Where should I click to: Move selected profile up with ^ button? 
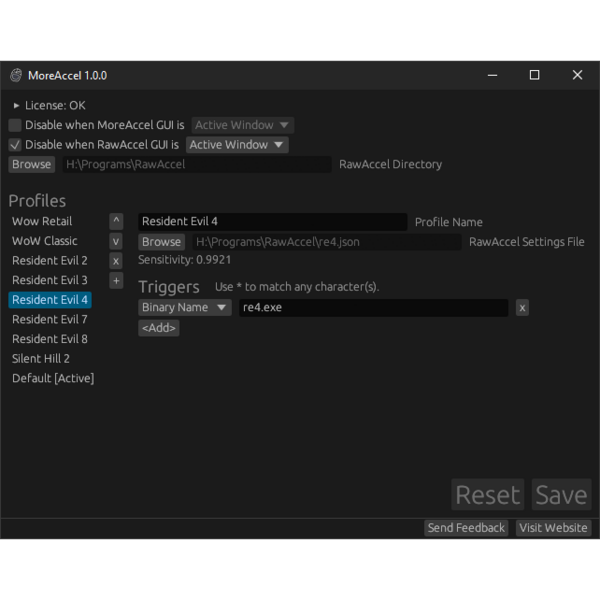(x=116, y=221)
